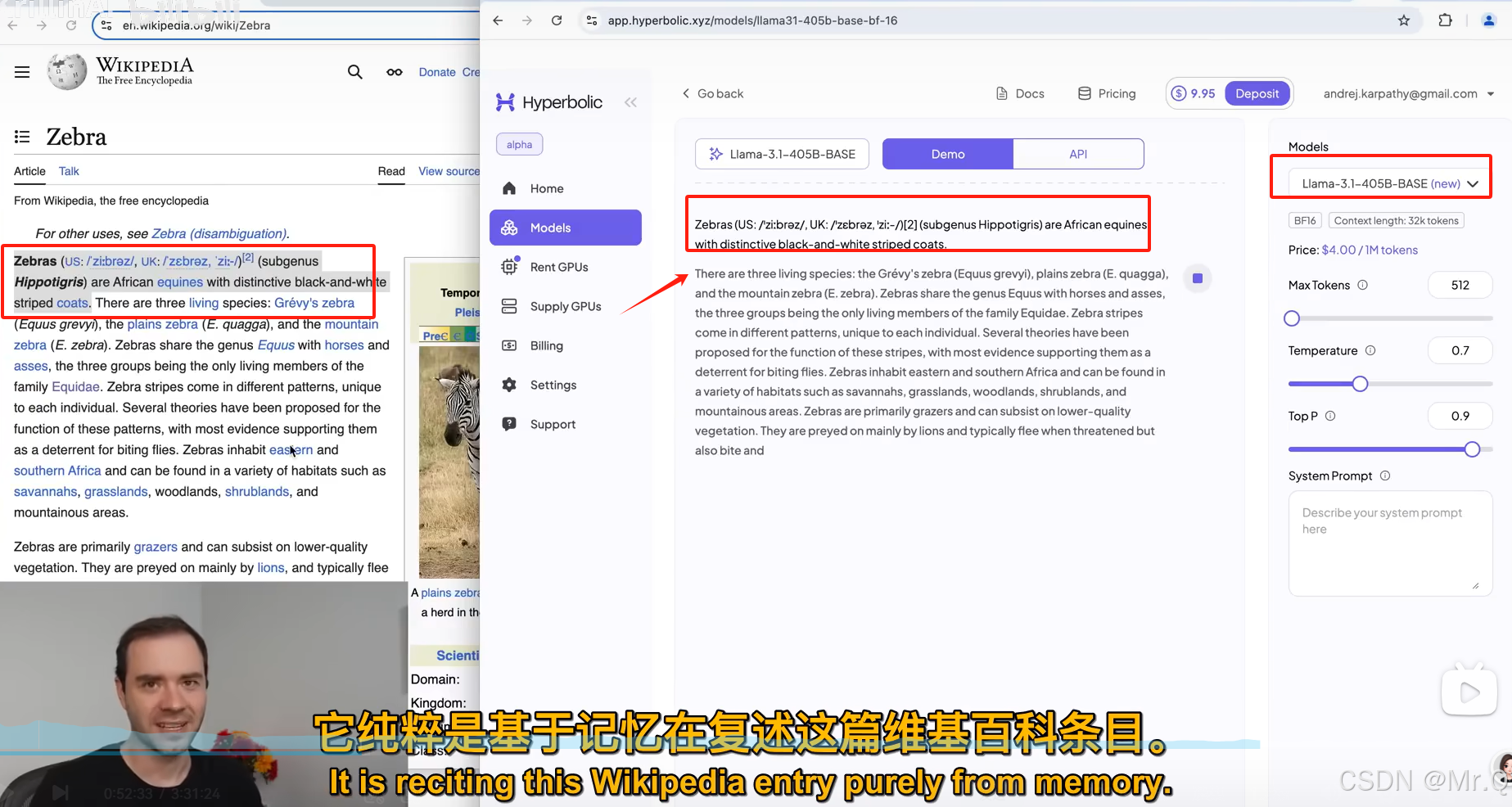1512x807 pixels.
Task: Click Context length: 32k tokens tag
Action: [1396, 220]
